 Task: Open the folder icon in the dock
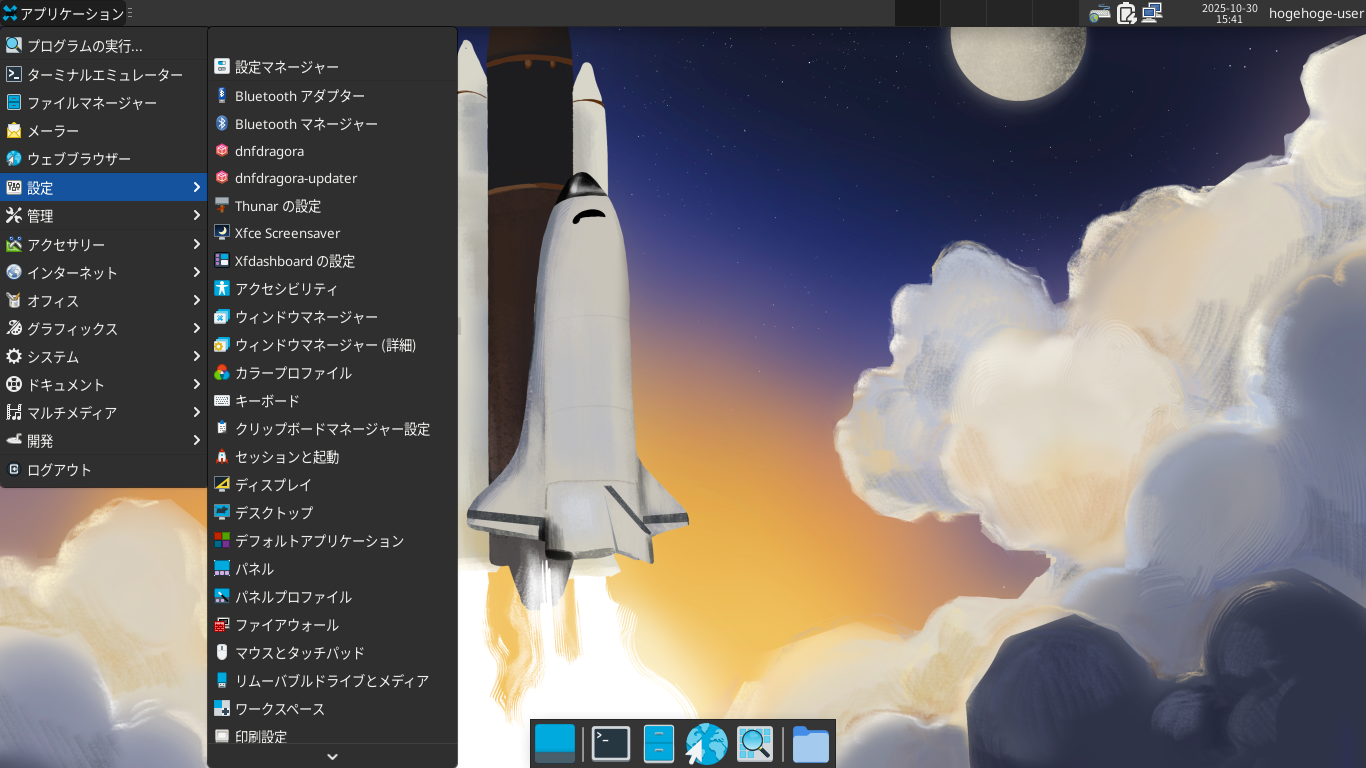pyautogui.click(x=811, y=744)
